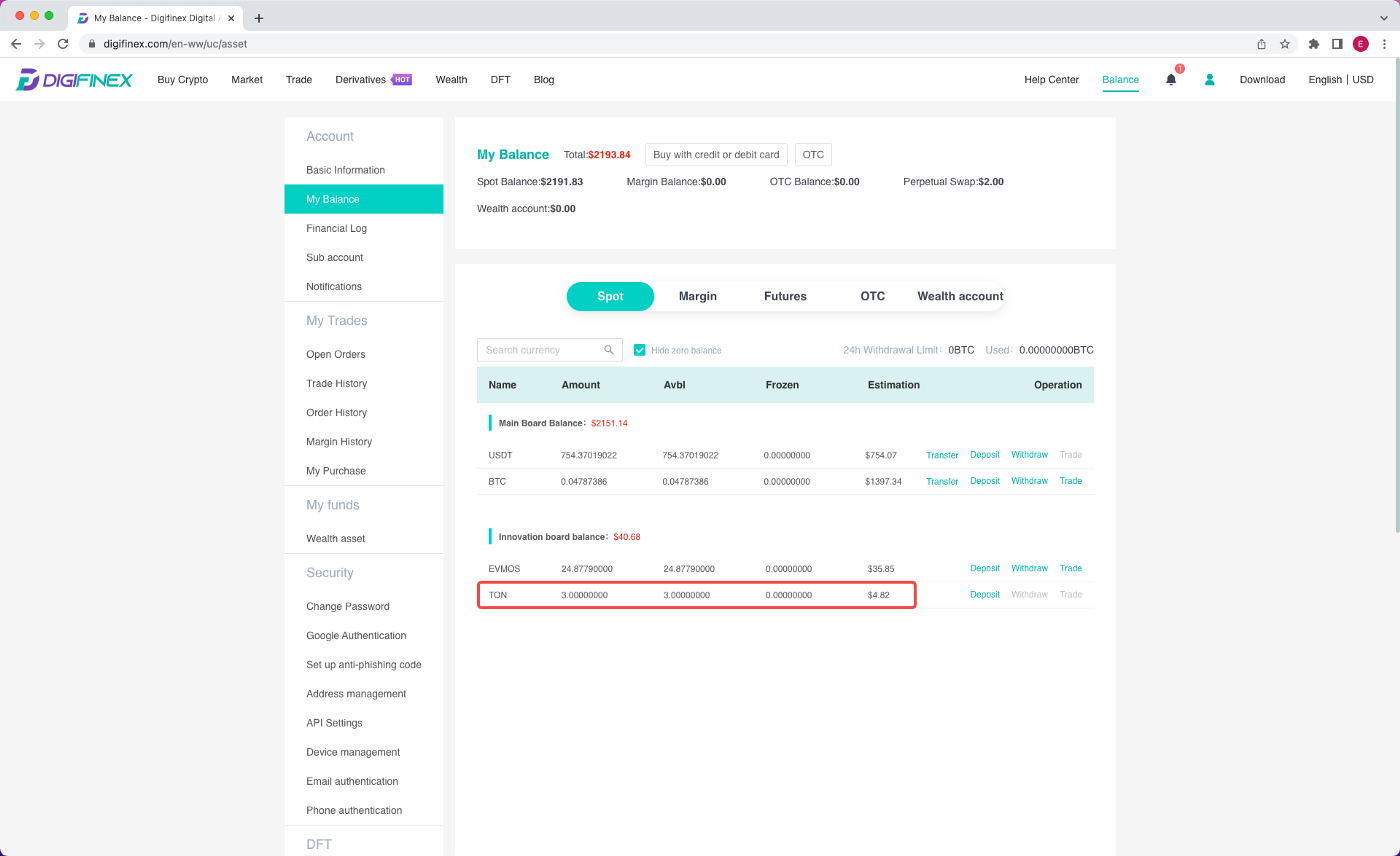
Task: Open the Blog link
Action: point(544,80)
